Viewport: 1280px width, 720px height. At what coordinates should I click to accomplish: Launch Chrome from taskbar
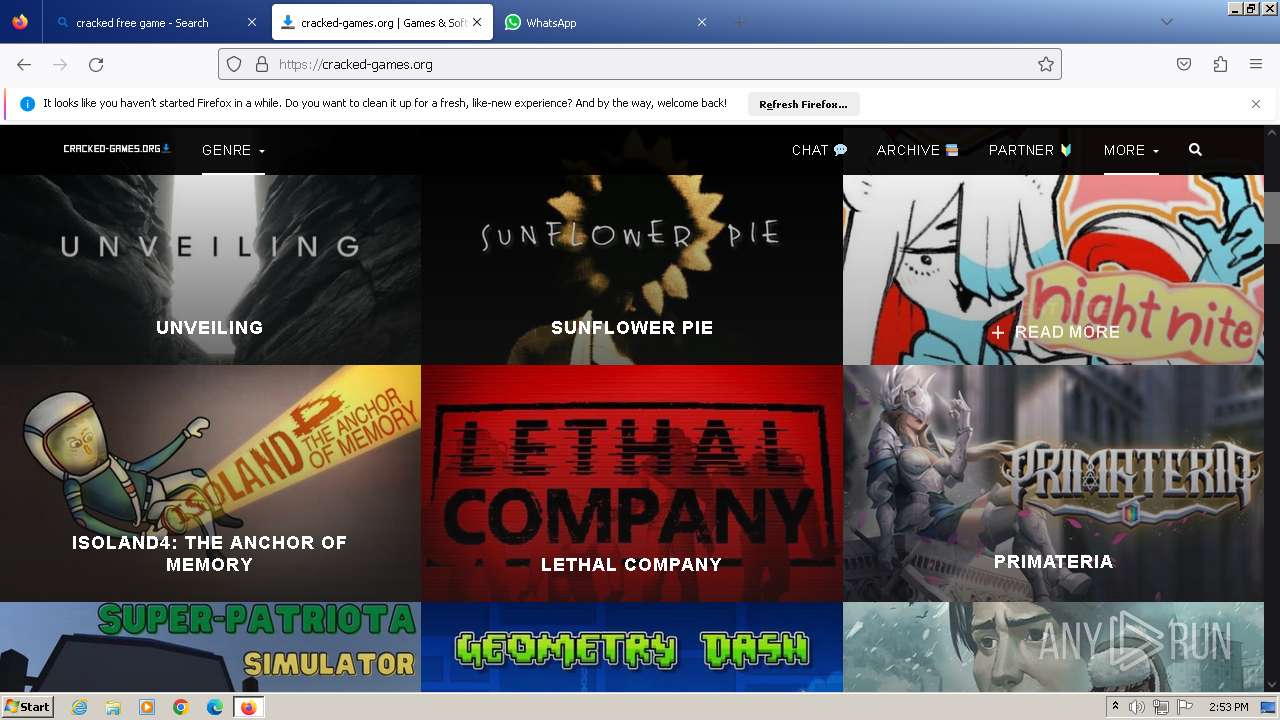coord(181,707)
